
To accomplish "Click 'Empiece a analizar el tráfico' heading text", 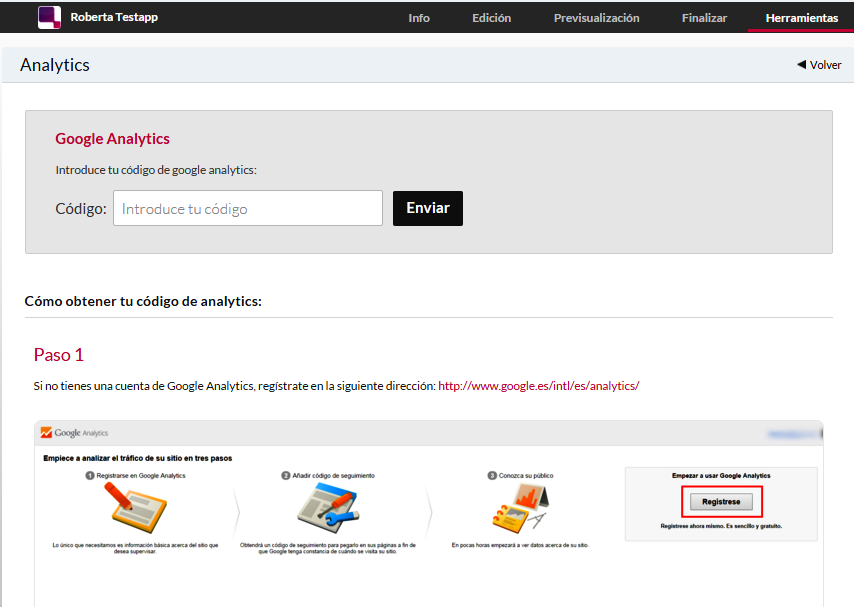I will [x=138, y=458].
